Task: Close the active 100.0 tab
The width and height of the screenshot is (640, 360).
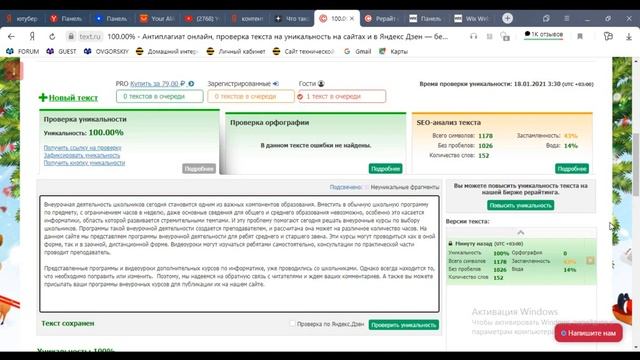Action: pos(352,18)
